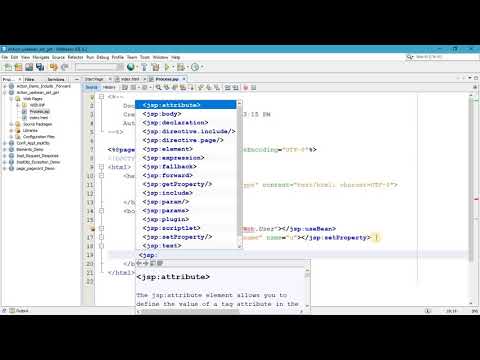Screen dimensions: 480x360
Task: Select the WEB-INF folder in project tree
Action: pos(37,105)
